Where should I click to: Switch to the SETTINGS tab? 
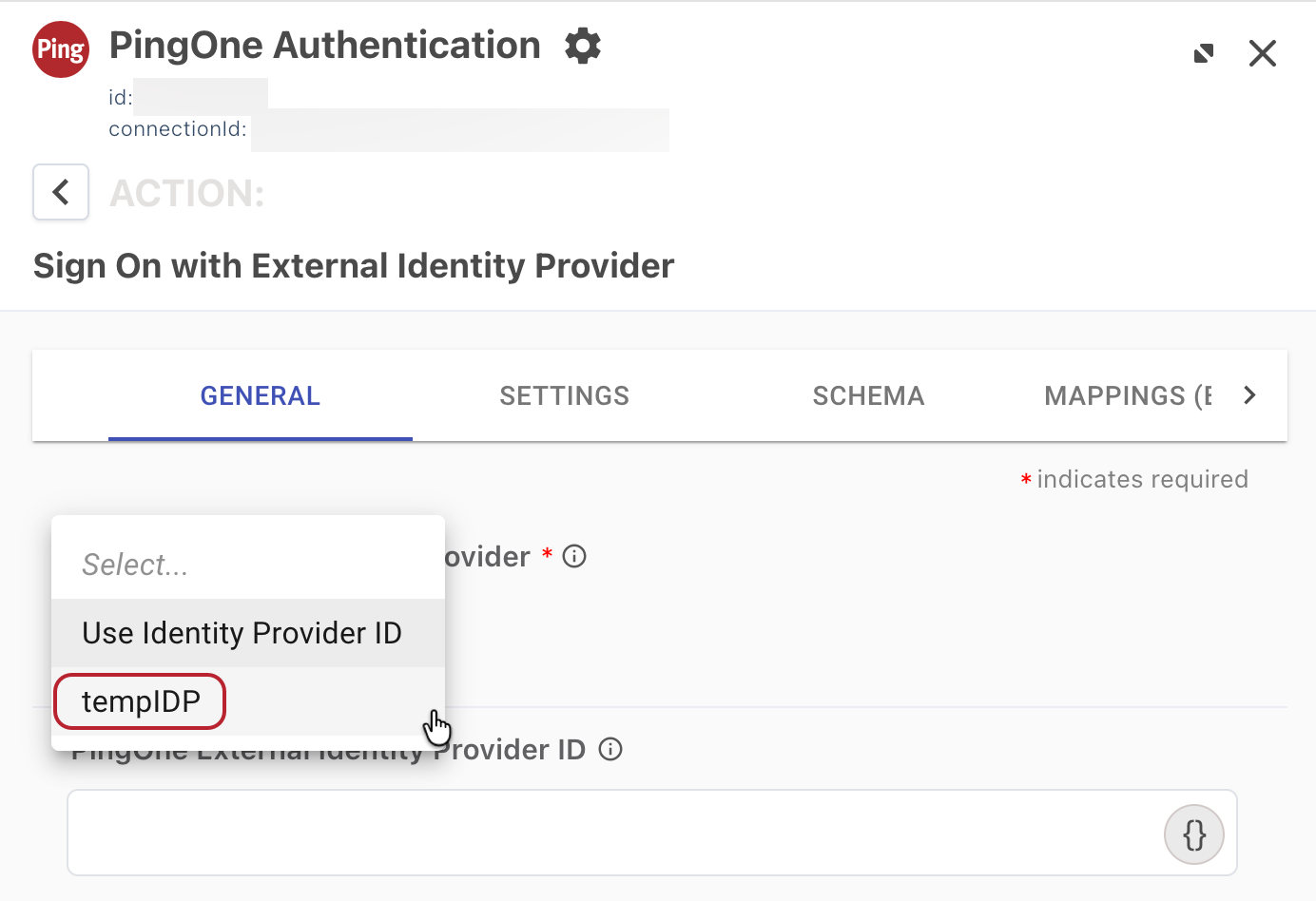[x=564, y=395]
